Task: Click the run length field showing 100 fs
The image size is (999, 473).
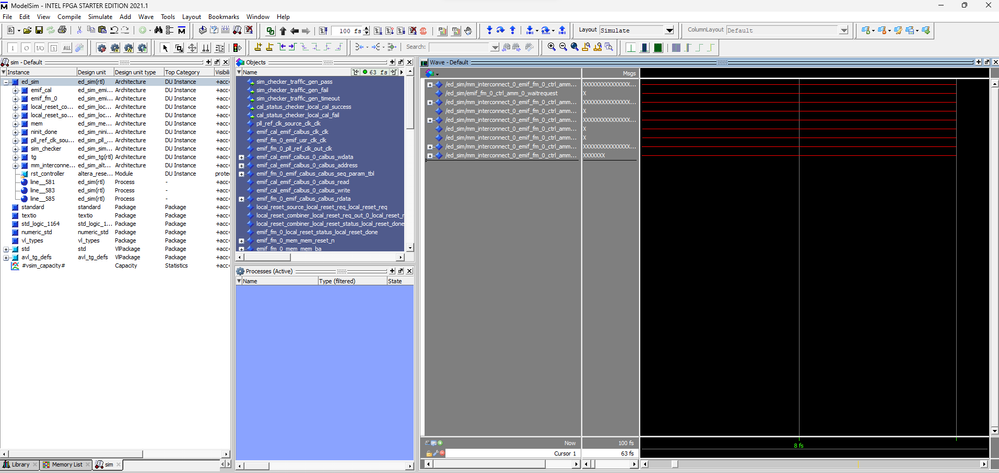Action: [348, 31]
